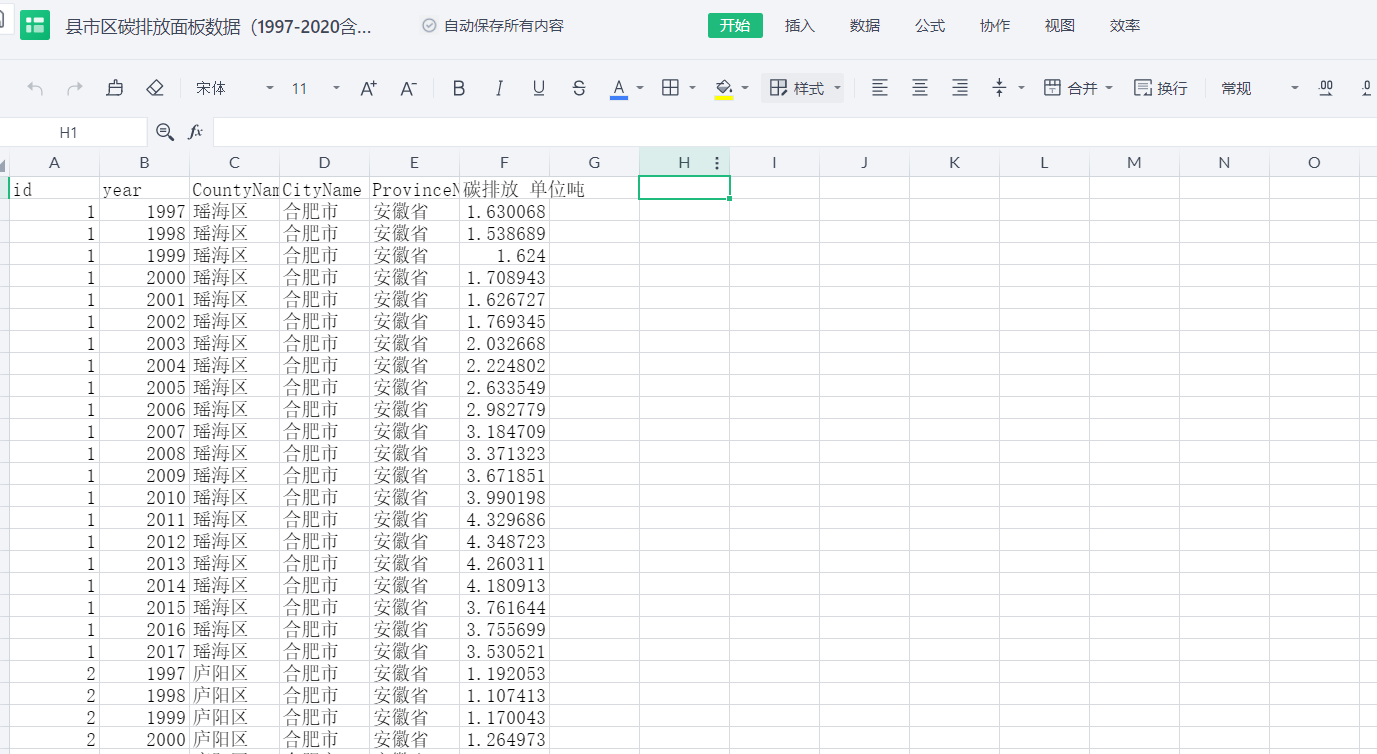Click the H1 cell name box
The width and height of the screenshot is (1377, 754).
pos(73,132)
